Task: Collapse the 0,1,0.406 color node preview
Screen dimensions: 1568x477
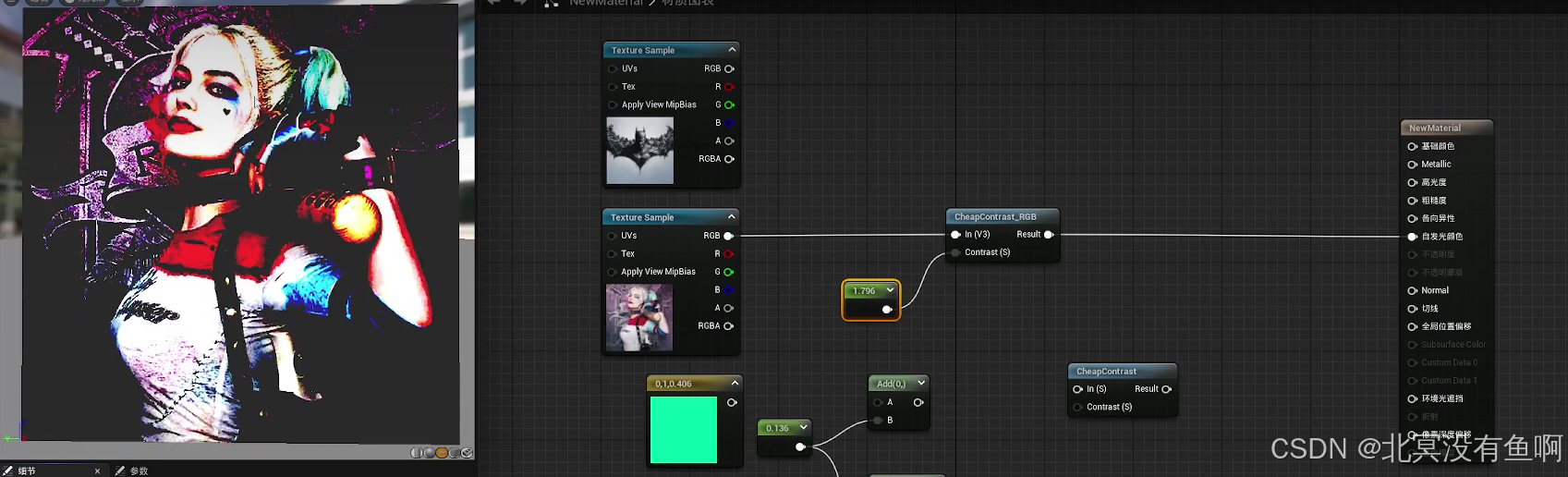Action: pyautogui.click(x=735, y=384)
